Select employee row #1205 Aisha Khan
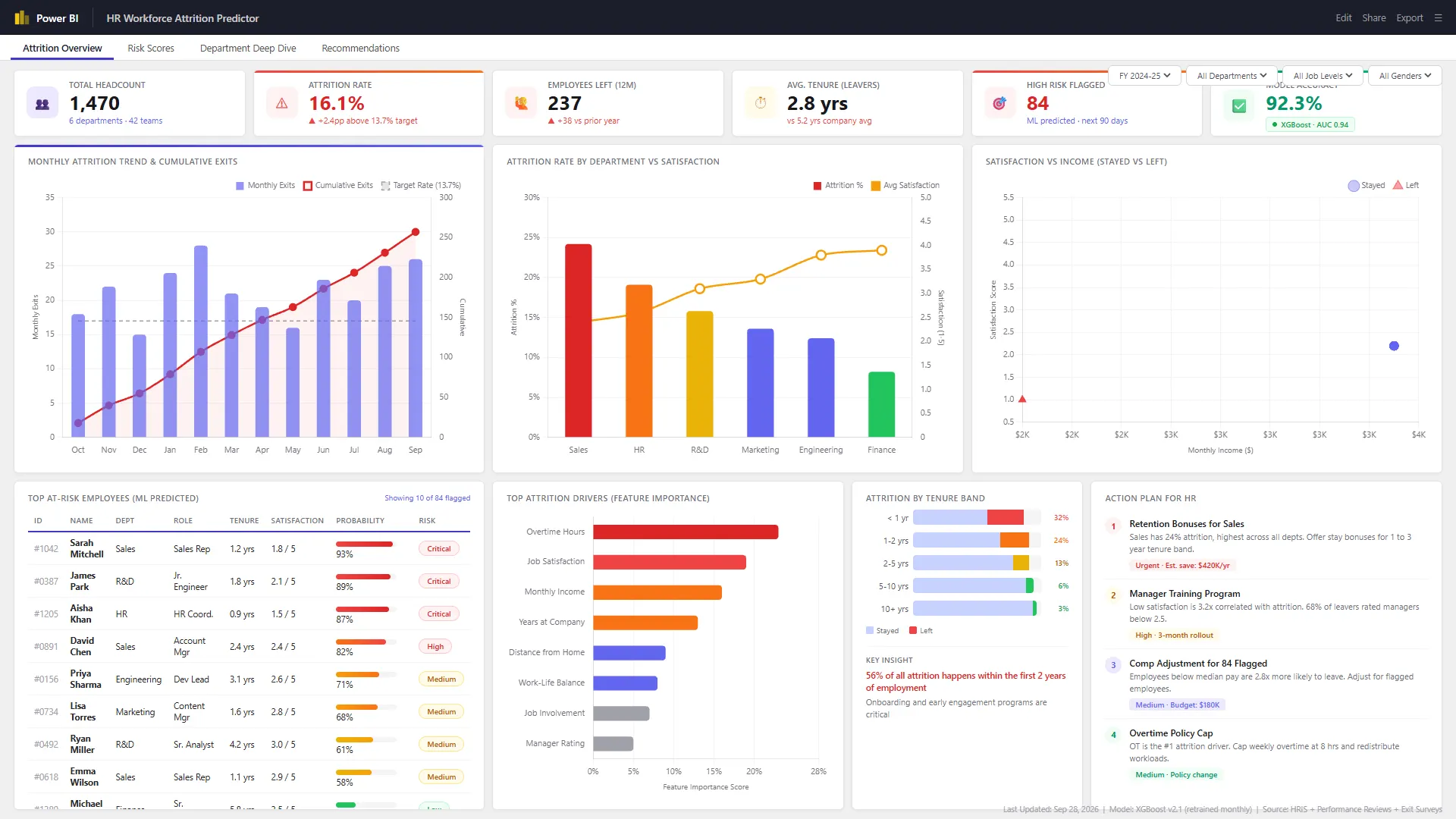Viewport: 1456px width, 819px height. [249, 614]
